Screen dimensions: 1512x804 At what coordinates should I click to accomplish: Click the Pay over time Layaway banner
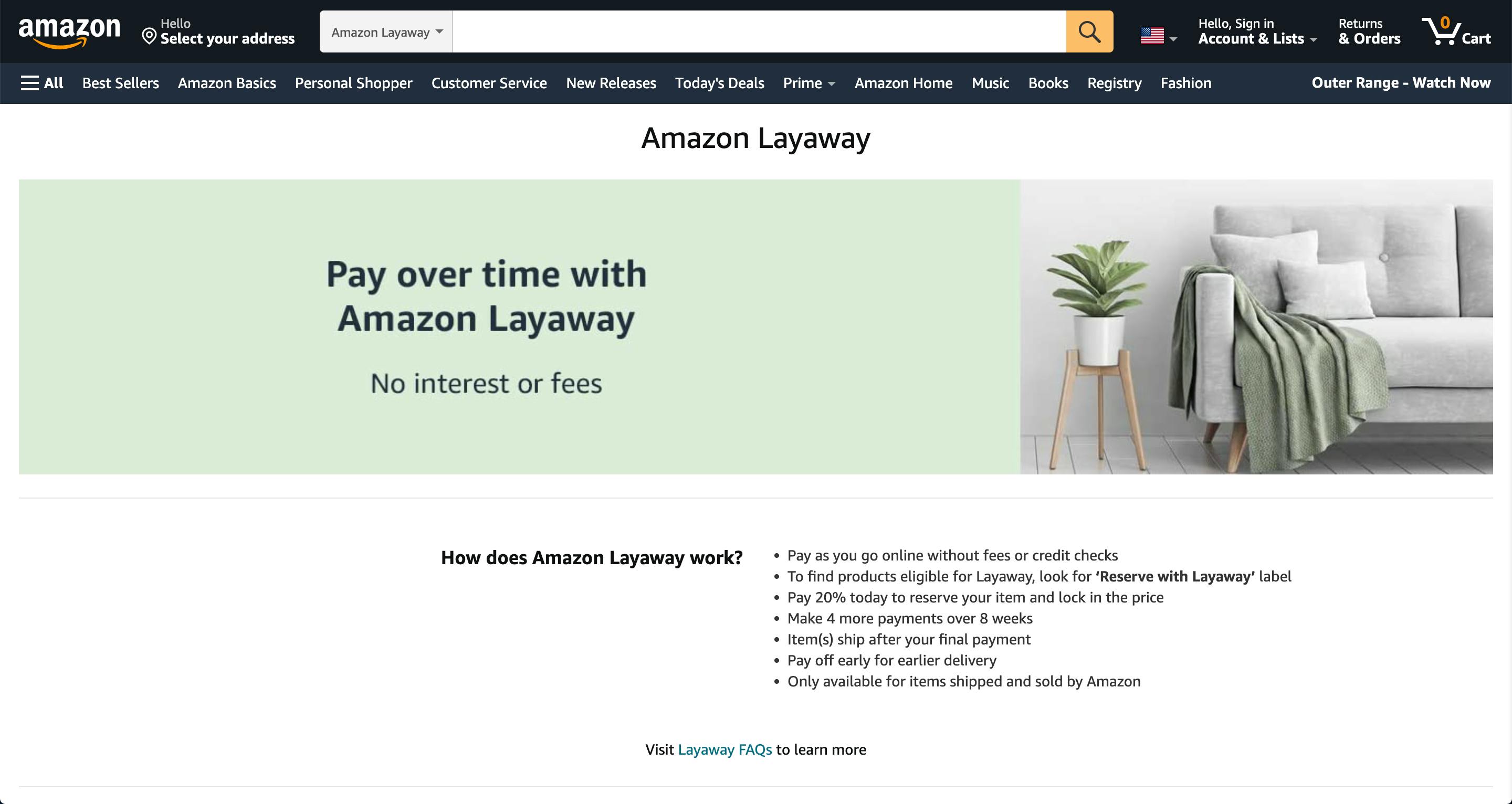(755, 327)
